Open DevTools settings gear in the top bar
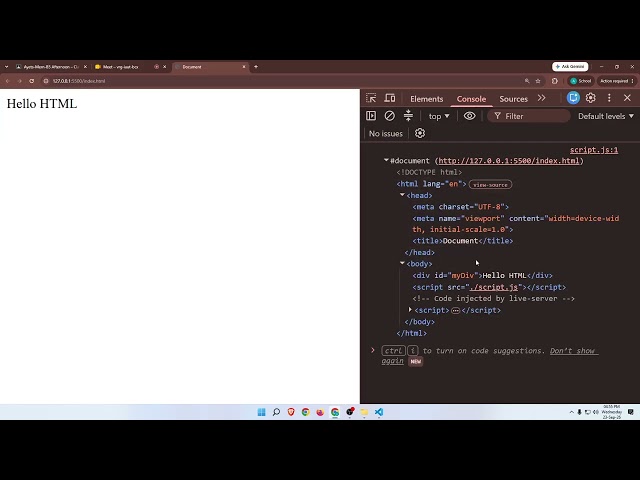This screenshot has height=480, width=640. [591, 98]
